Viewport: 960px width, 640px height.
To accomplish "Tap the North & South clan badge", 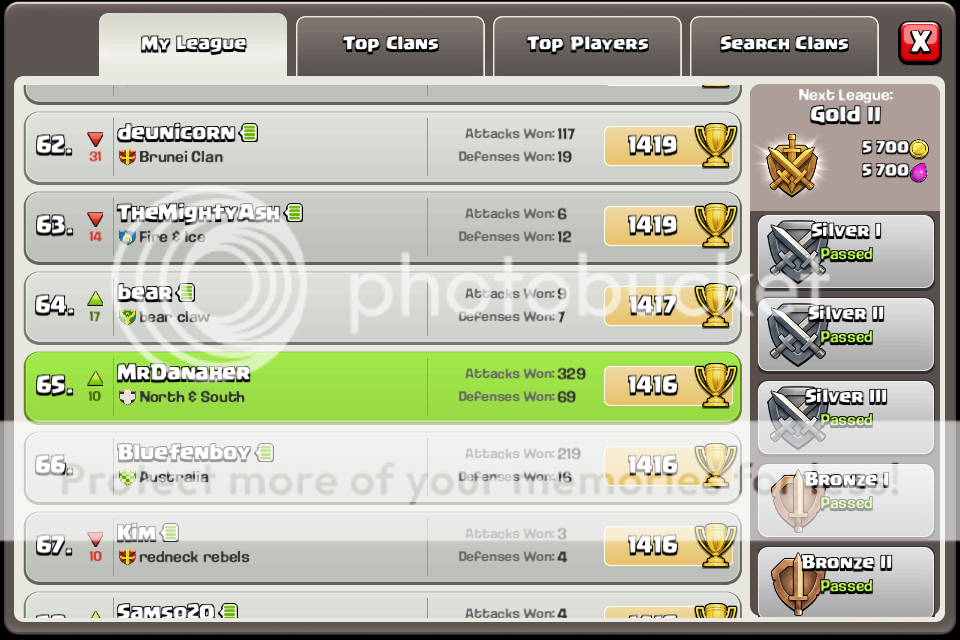I will pos(127,397).
